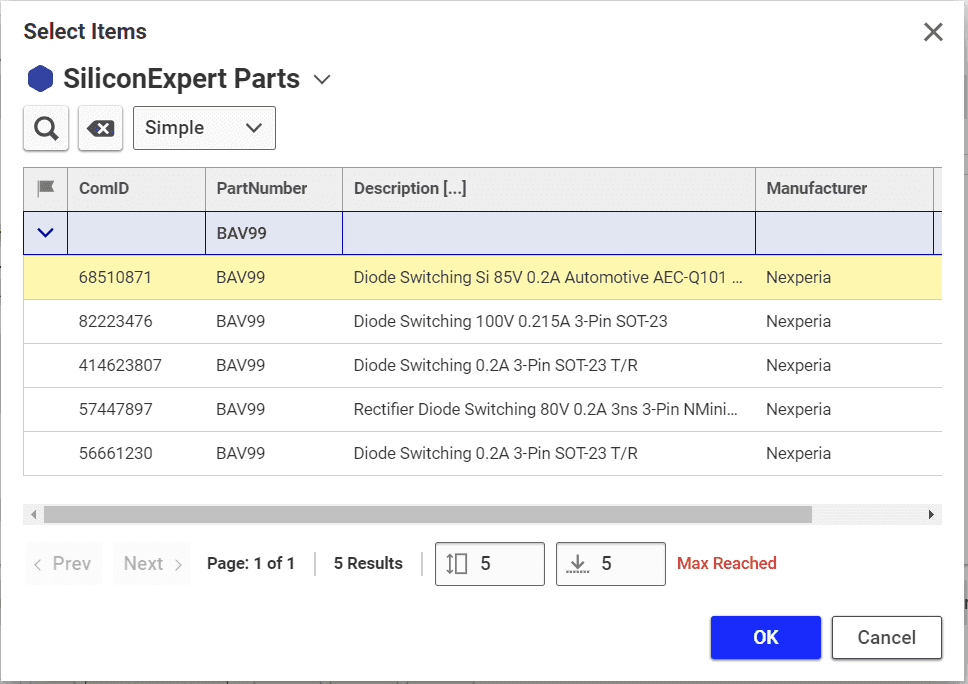968x684 pixels.
Task: Click the max results field showing 5
Action: 611,564
